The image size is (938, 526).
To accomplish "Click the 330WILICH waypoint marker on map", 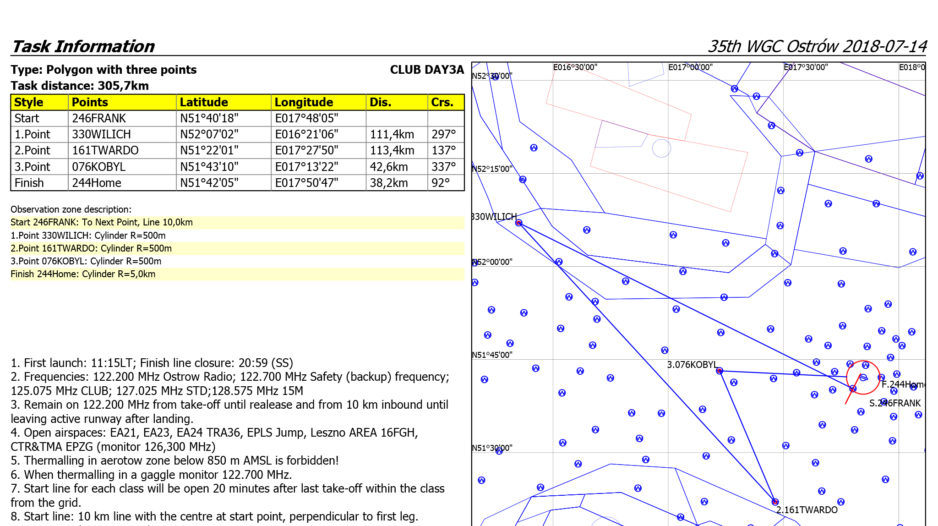I will [518, 222].
